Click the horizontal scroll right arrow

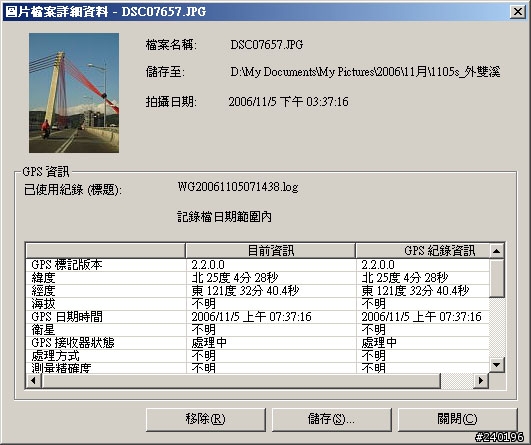click(481, 380)
